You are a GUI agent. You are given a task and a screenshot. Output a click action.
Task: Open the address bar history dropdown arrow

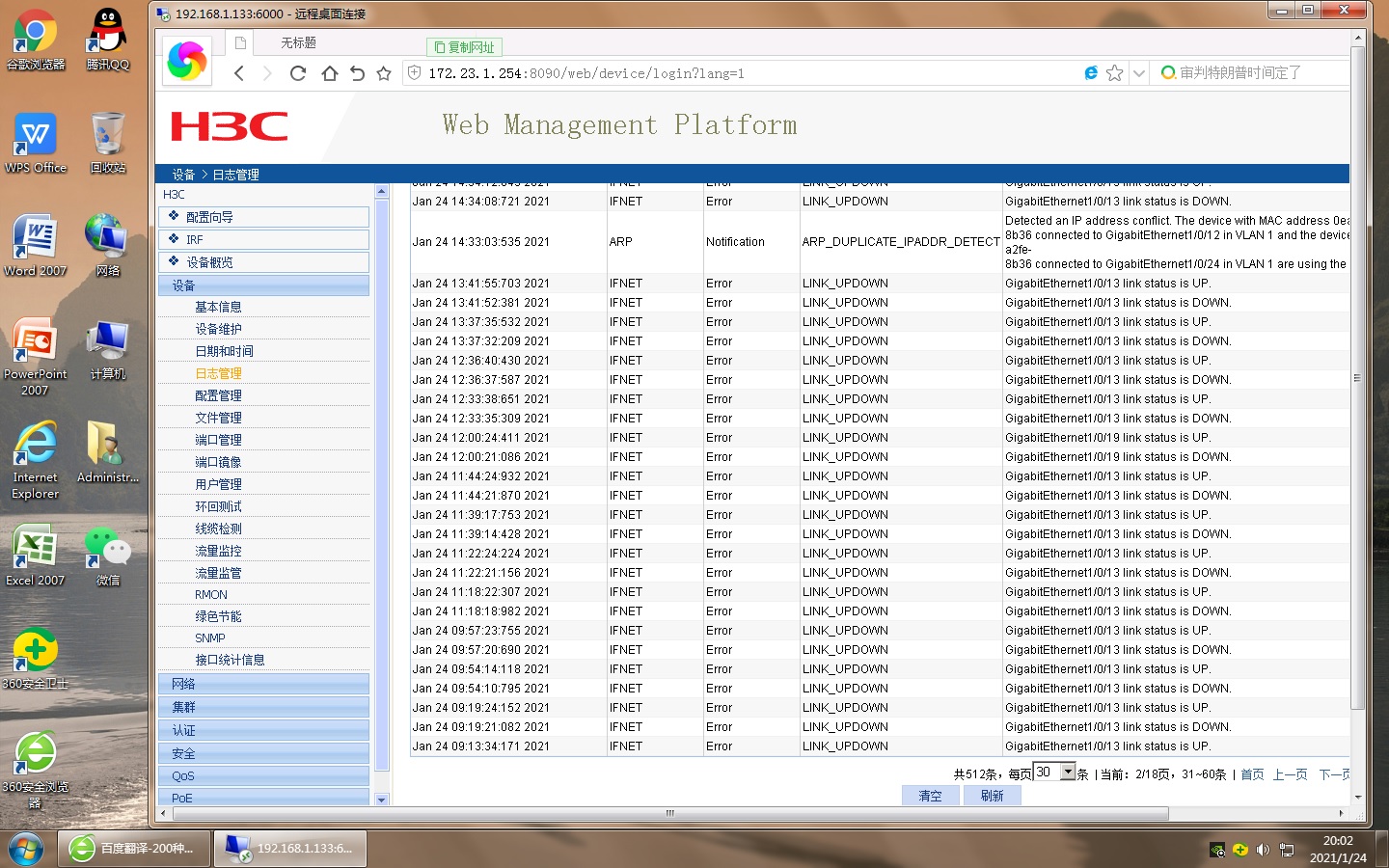pos(1138,73)
